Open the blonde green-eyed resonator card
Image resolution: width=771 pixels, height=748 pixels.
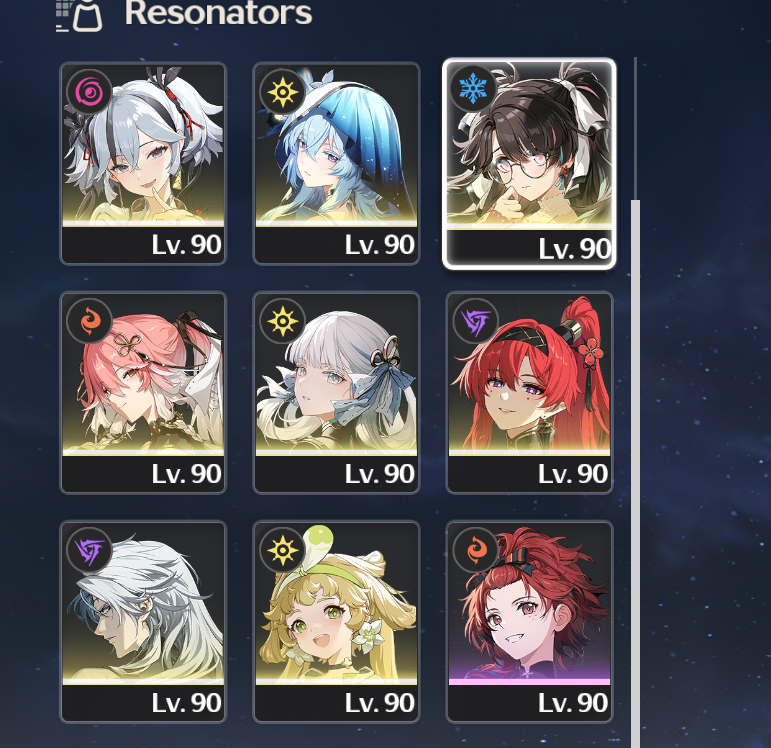[336, 622]
